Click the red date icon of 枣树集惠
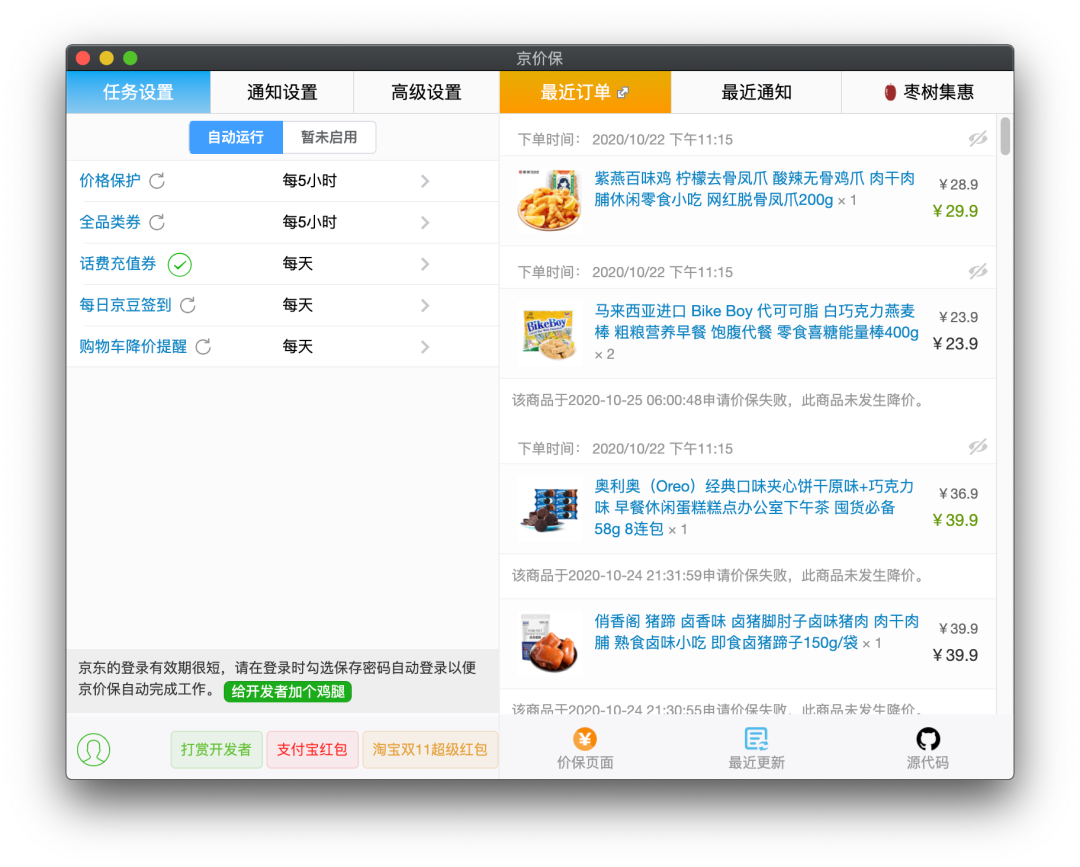 [890, 92]
